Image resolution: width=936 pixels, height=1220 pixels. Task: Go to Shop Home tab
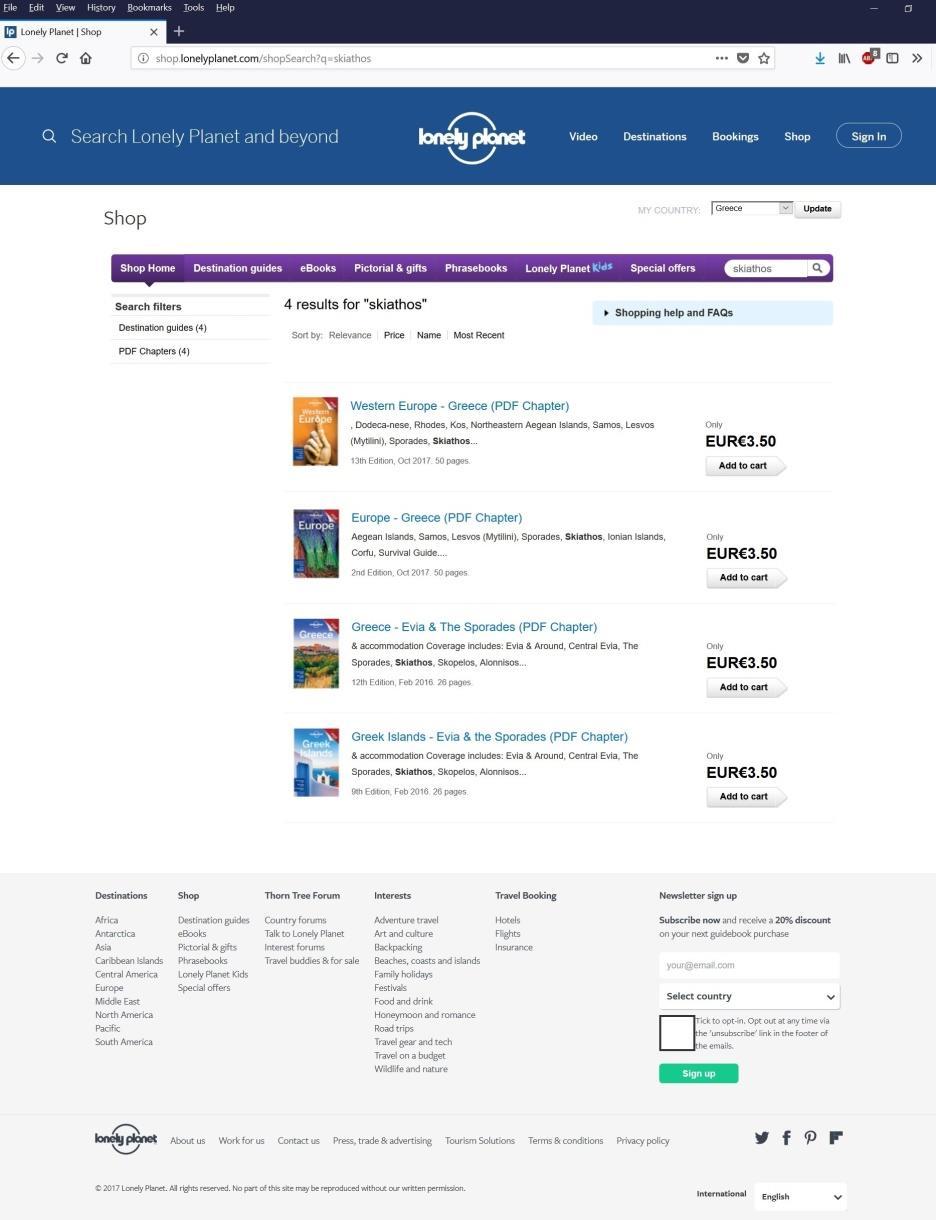148,268
